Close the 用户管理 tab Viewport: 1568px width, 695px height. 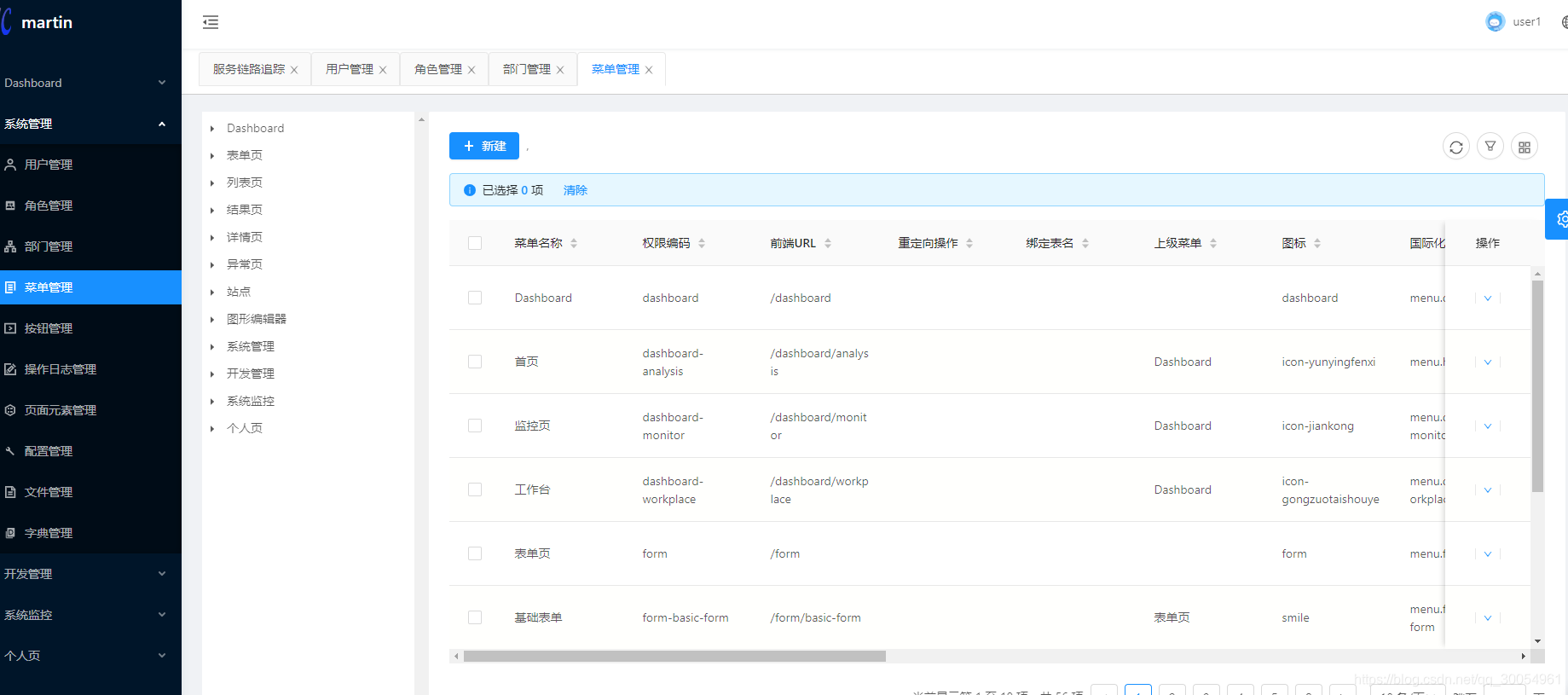pyautogui.click(x=383, y=70)
